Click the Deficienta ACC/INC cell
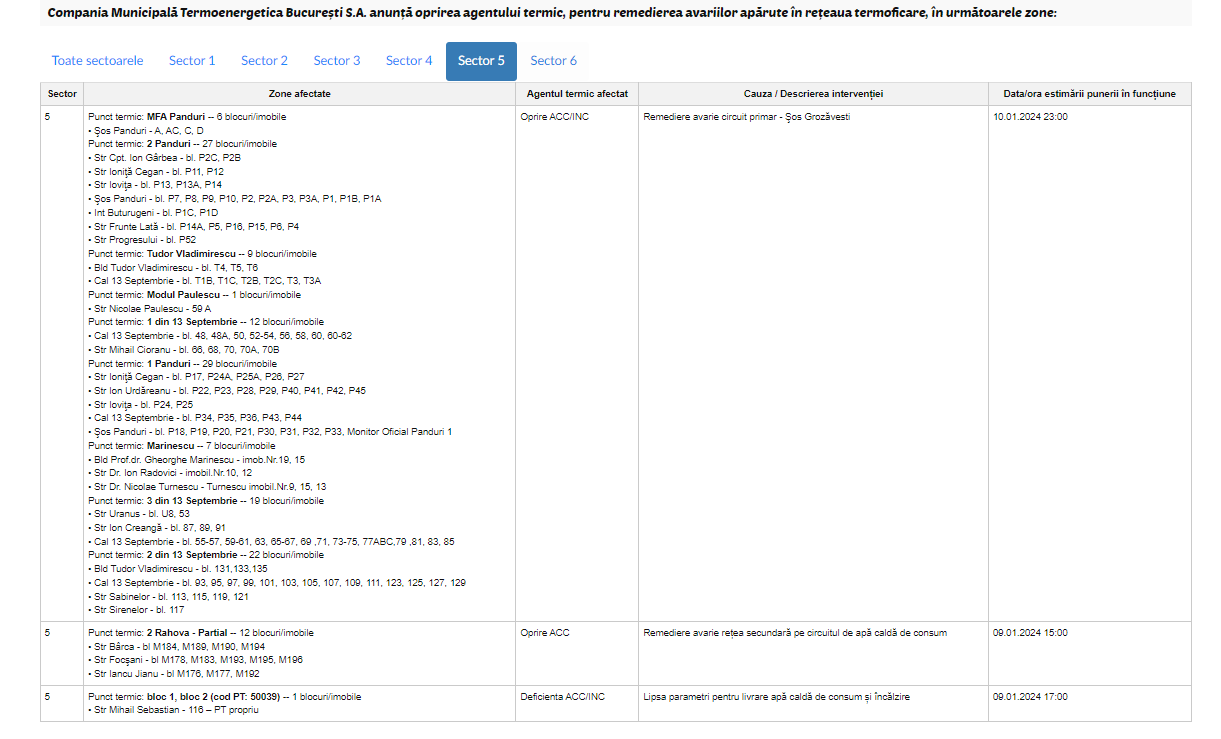The height and width of the screenshot is (739, 1221). coord(562,697)
